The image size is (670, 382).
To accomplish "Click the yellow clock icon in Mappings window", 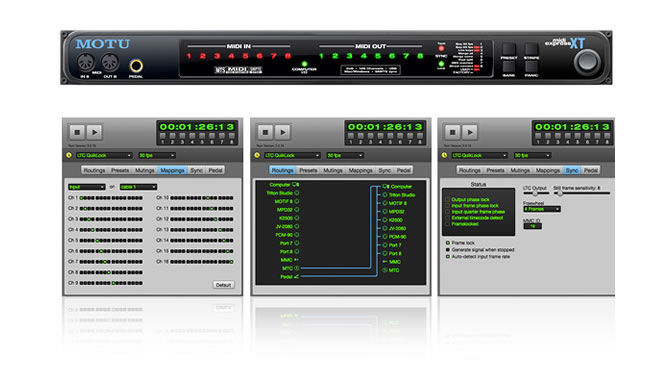I will pos(69,155).
